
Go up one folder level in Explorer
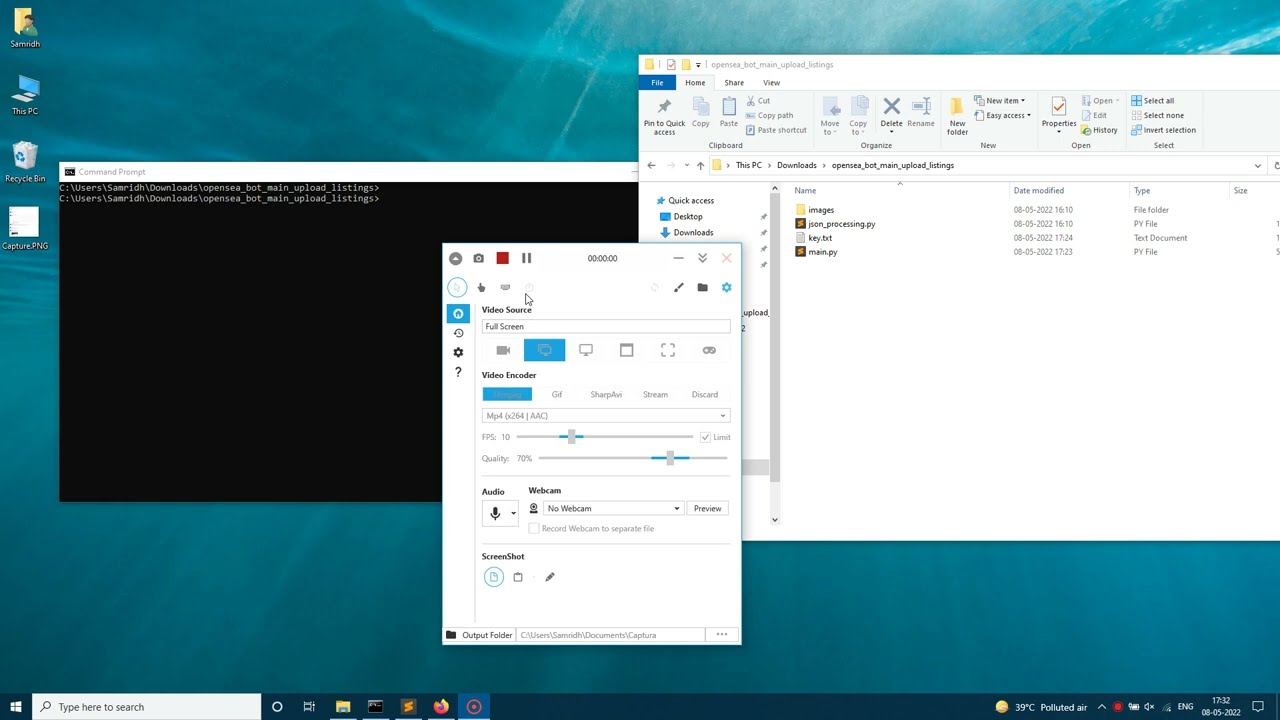(700, 166)
